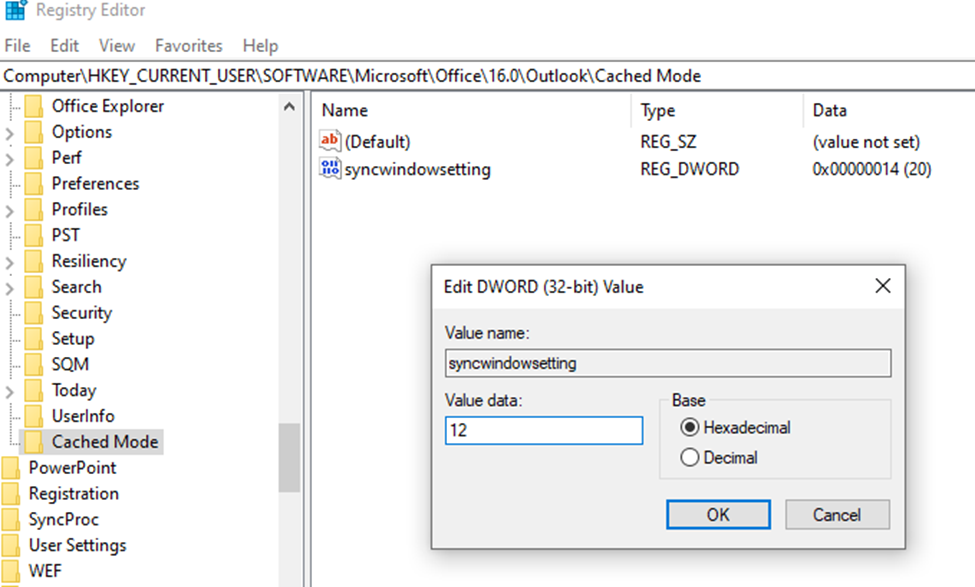Screen dimensions: 975x587
Task: Open the Edit menu
Action: [65, 46]
